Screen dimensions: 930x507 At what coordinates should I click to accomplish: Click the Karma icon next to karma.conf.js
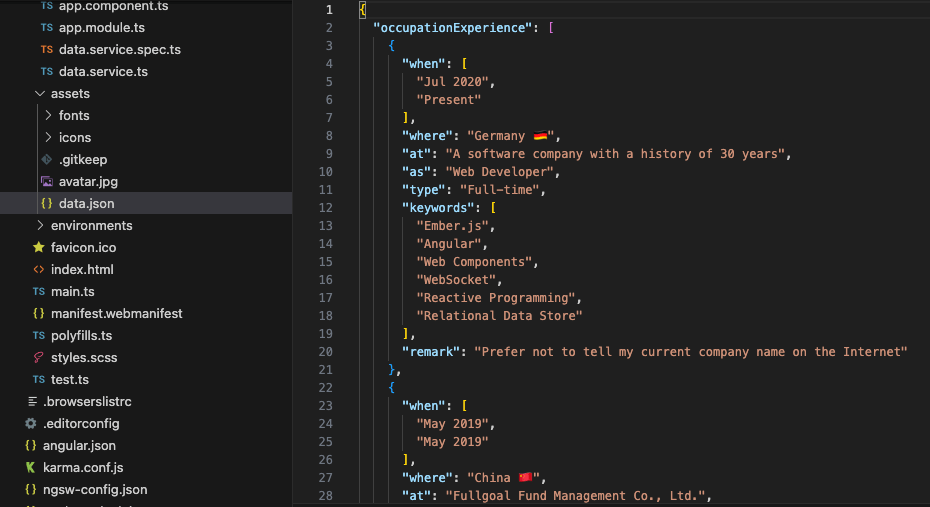(x=31, y=468)
